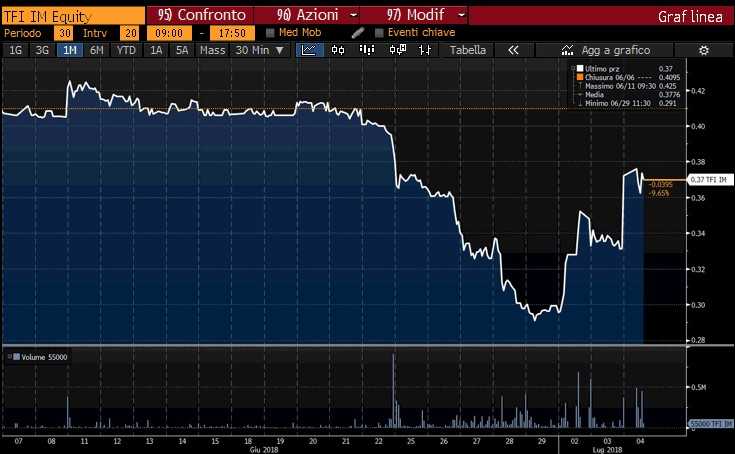Click the Tabella button
This screenshot has height=454, width=735.
click(467, 50)
